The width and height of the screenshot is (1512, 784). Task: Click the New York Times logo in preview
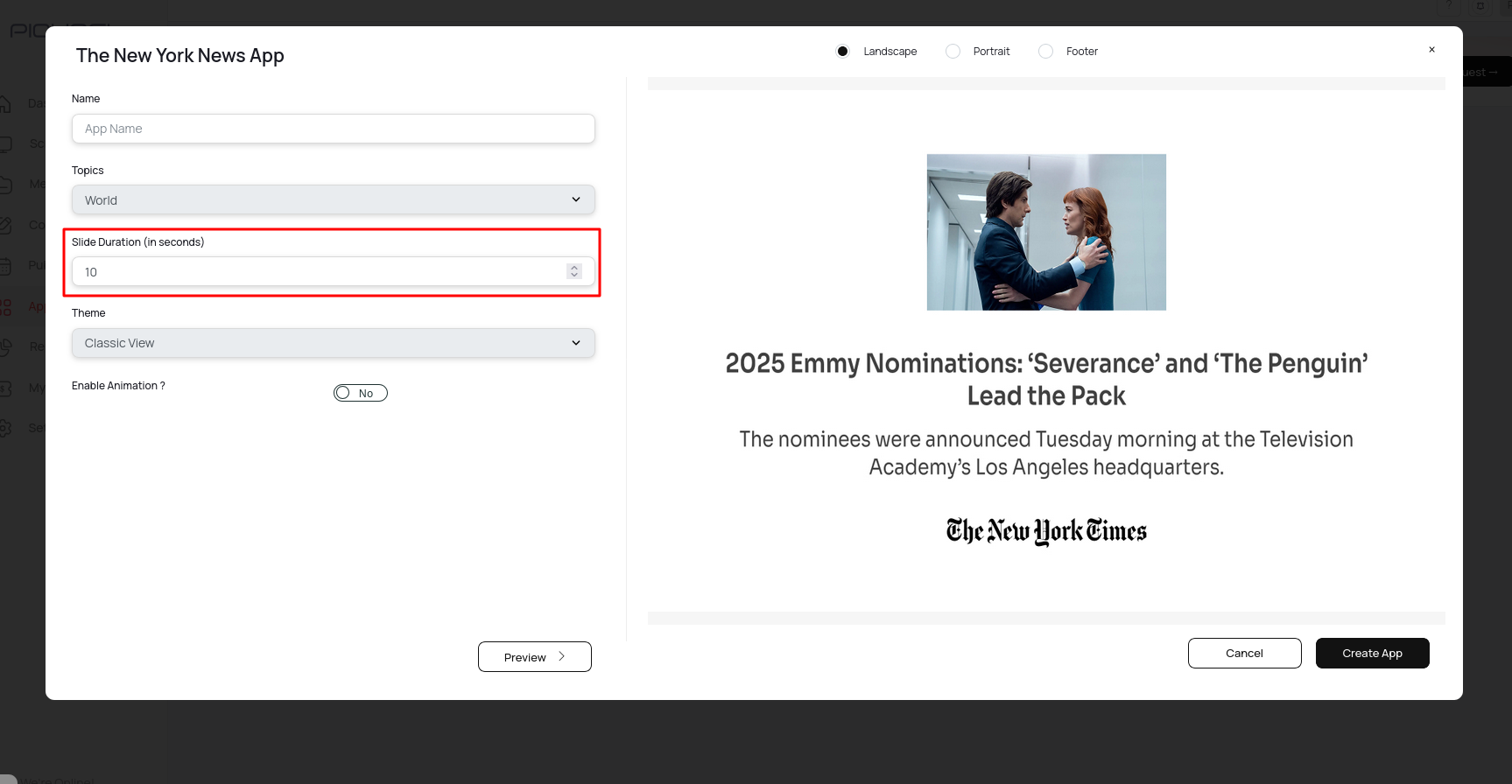coord(1046,531)
